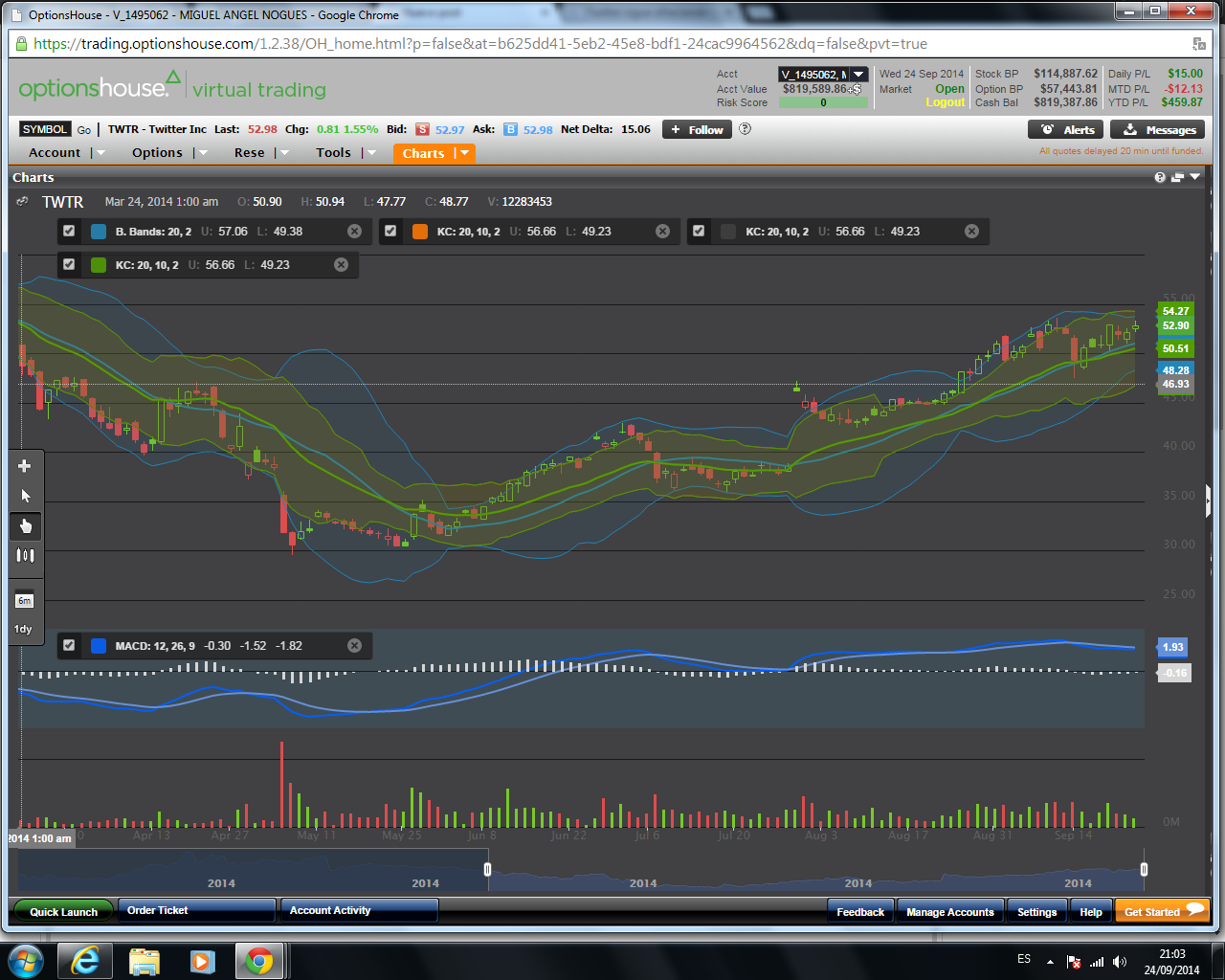The width and height of the screenshot is (1225, 980).
Task: Click the right range handle on timeline navigator
Action: pyautogui.click(x=1144, y=869)
